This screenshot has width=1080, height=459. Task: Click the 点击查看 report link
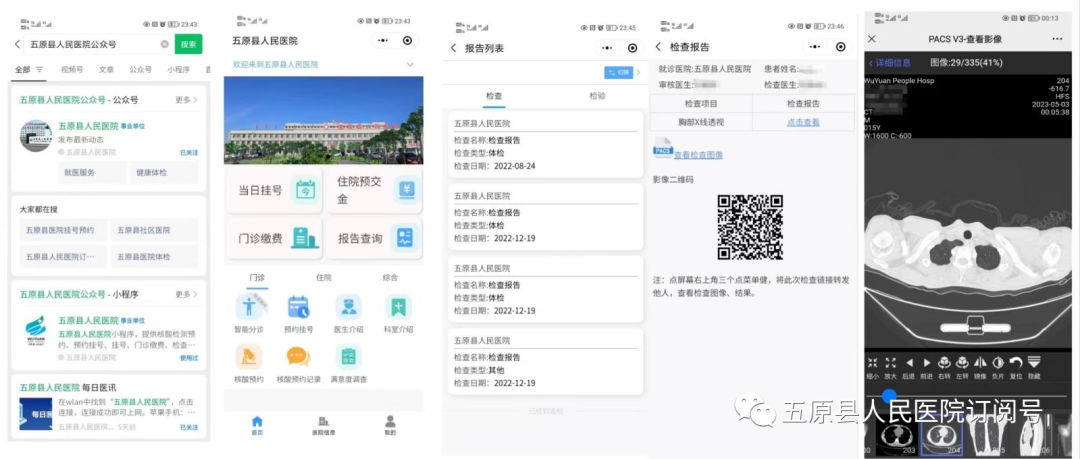(803, 122)
